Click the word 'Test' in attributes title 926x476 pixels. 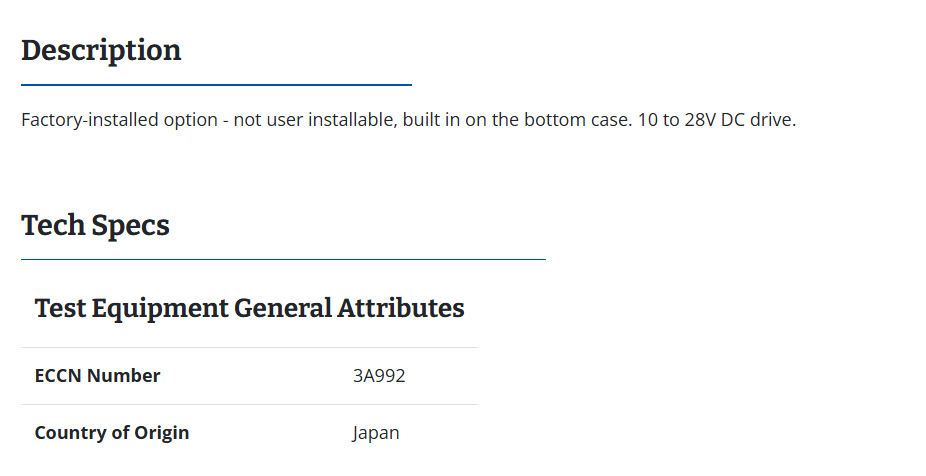point(60,308)
